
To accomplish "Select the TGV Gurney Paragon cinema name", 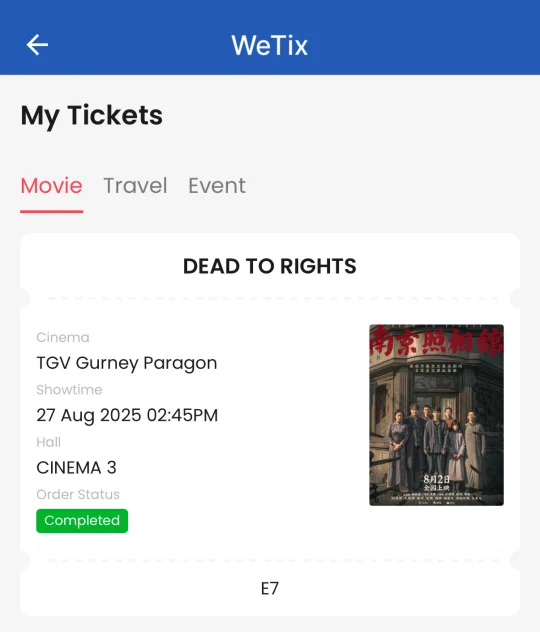I will click(127, 363).
